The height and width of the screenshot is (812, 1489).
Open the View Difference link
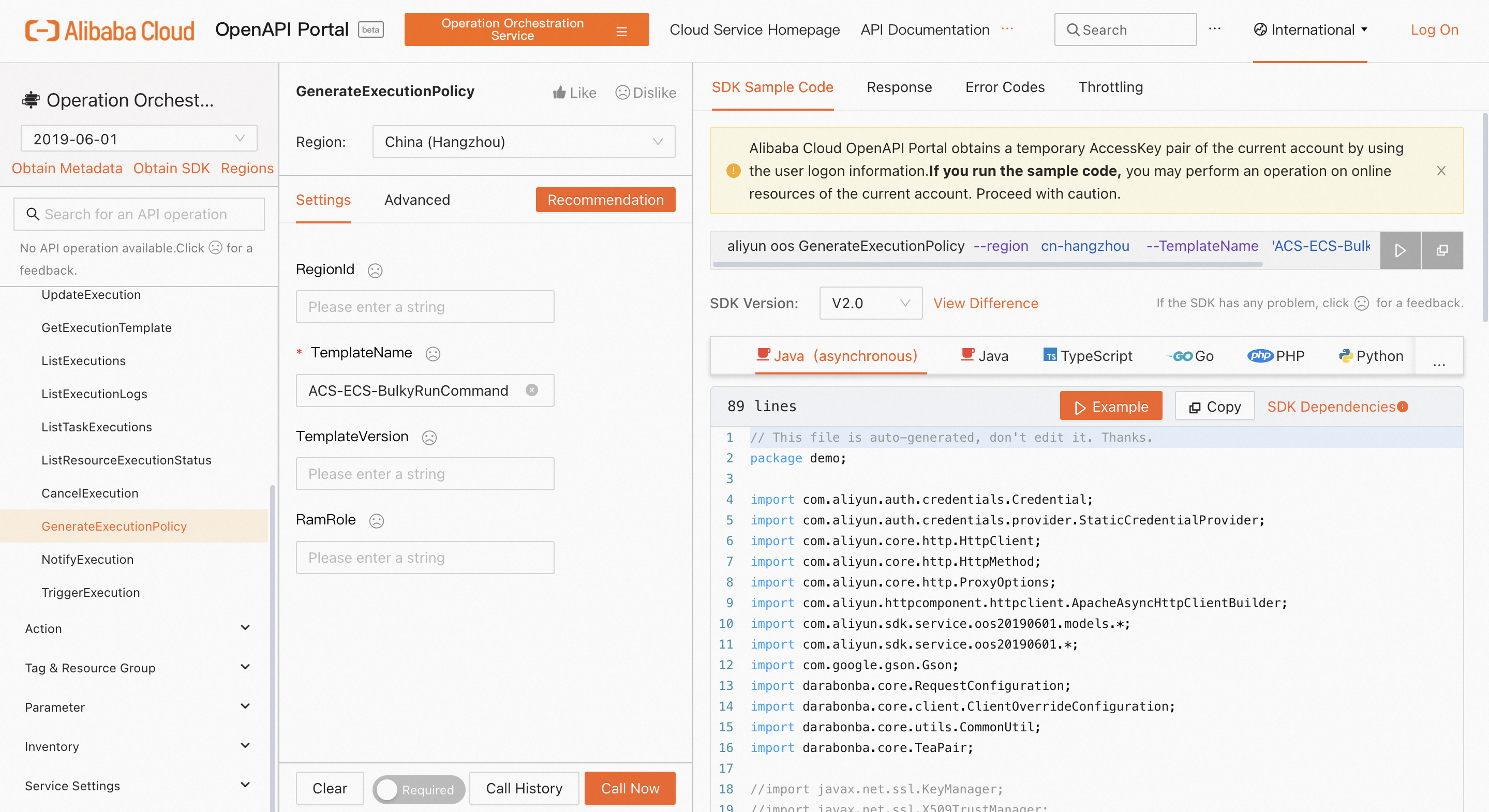[x=986, y=303]
